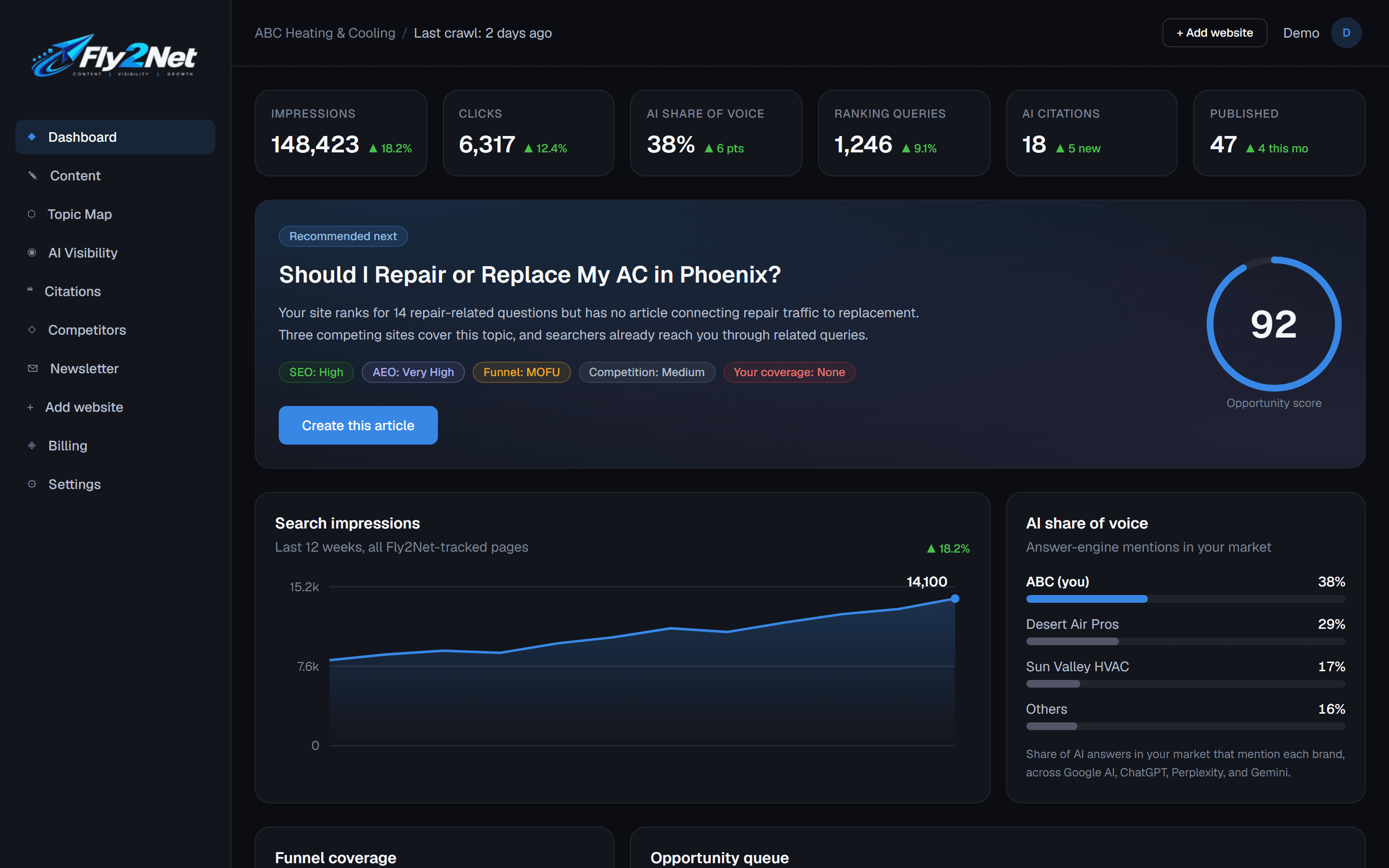Click Desert Air Pros share bar

point(1185,641)
